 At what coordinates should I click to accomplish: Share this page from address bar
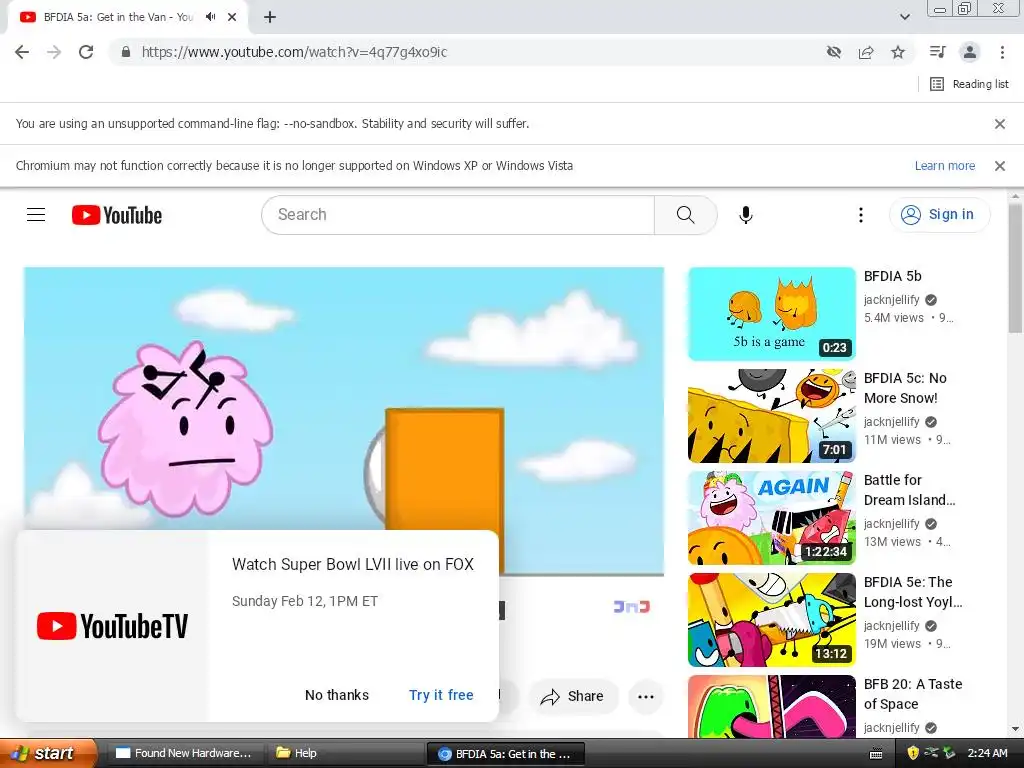(x=866, y=52)
